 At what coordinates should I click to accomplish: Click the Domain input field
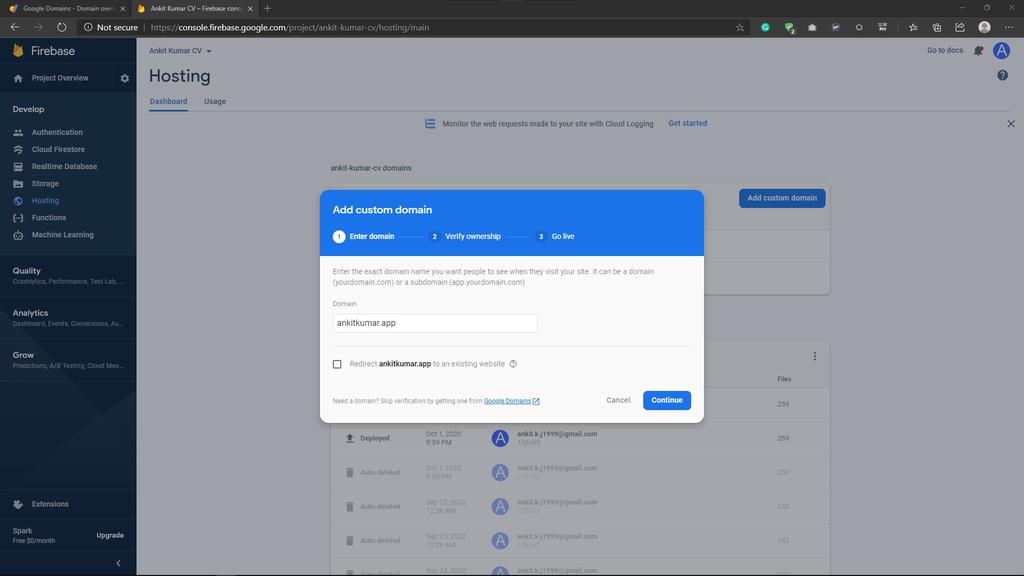435,323
